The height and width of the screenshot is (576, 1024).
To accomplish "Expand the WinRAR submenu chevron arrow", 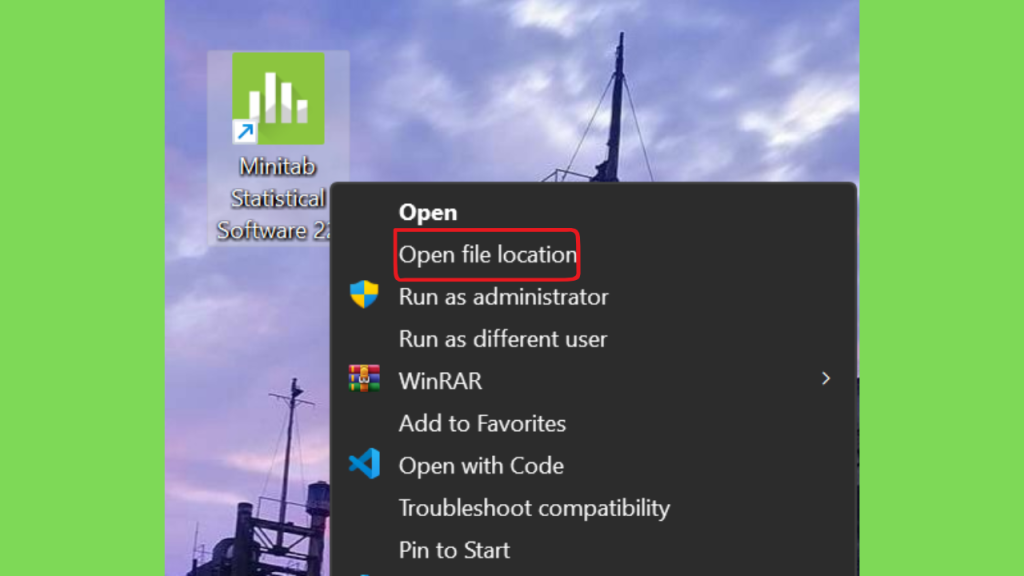I will coord(825,379).
